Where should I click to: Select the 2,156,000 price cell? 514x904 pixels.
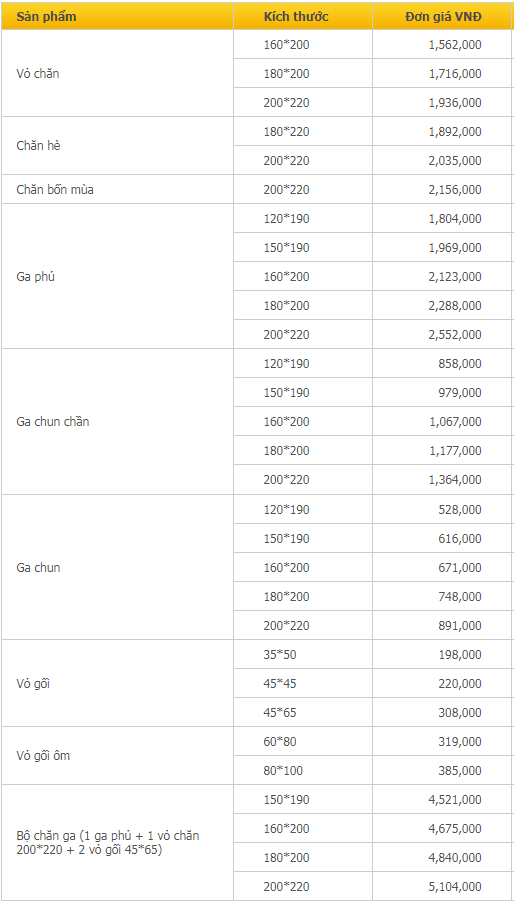click(x=442, y=190)
